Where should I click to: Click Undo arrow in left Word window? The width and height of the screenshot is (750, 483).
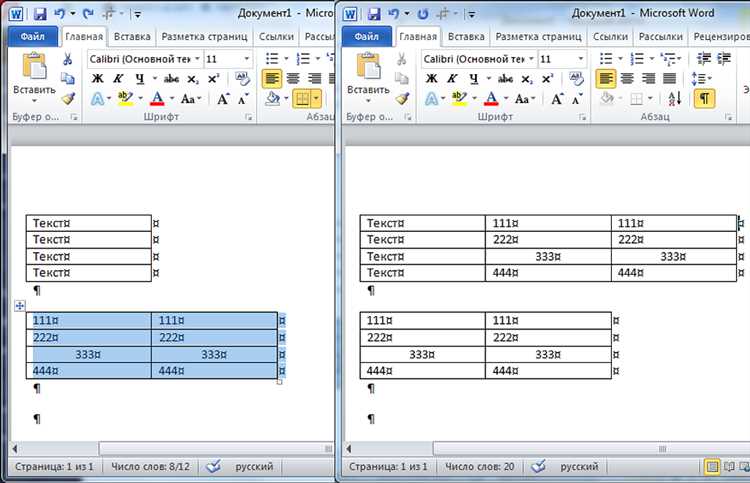pos(60,13)
